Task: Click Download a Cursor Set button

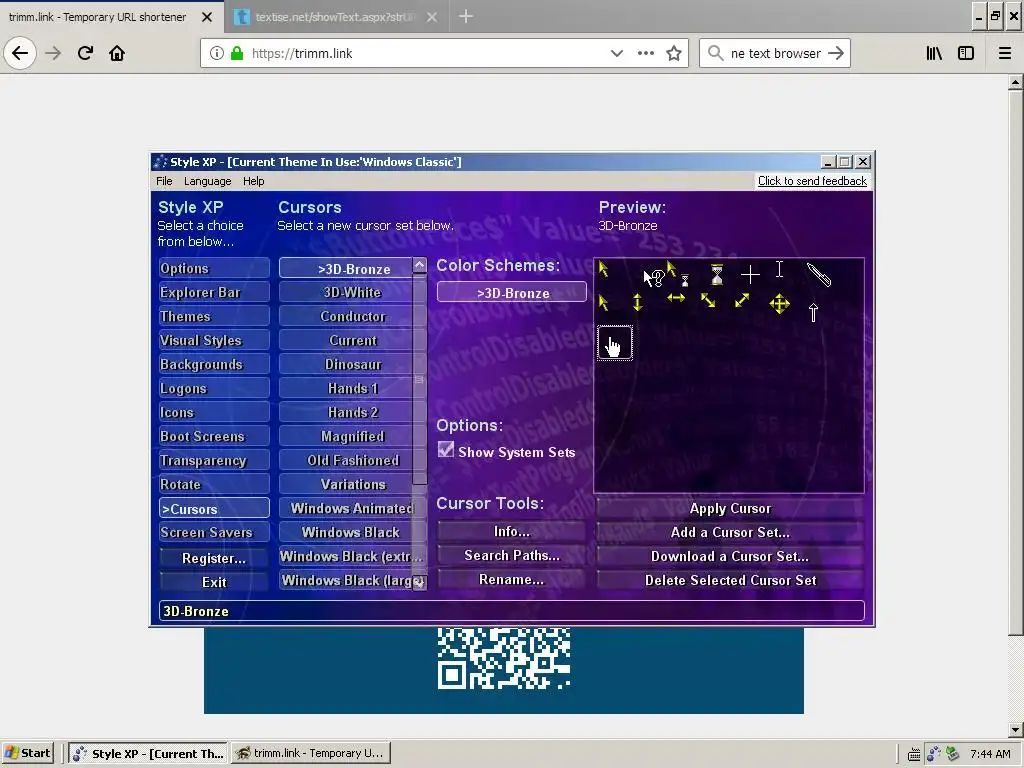Action: pyautogui.click(x=730, y=556)
